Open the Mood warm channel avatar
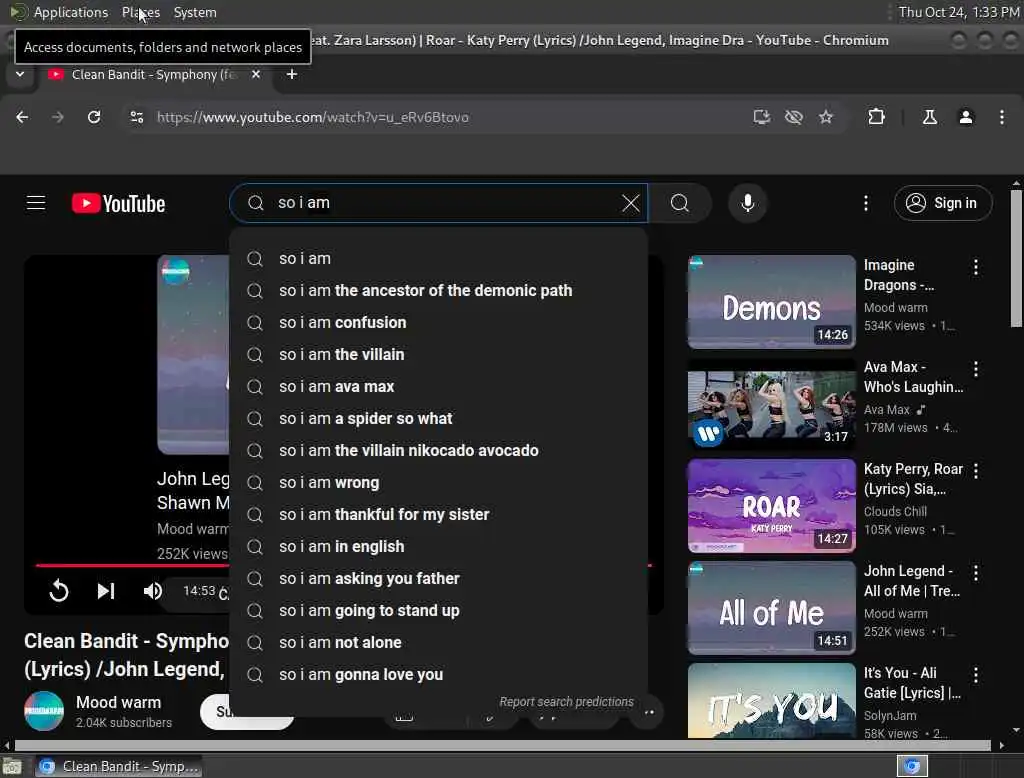The height and width of the screenshot is (778, 1024). pos(44,711)
